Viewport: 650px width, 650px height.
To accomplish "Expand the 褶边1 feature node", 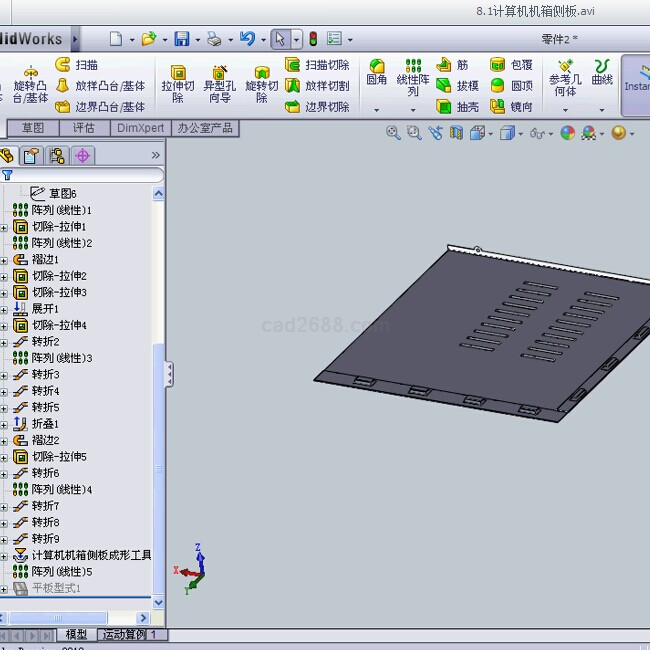I will tap(4, 260).
